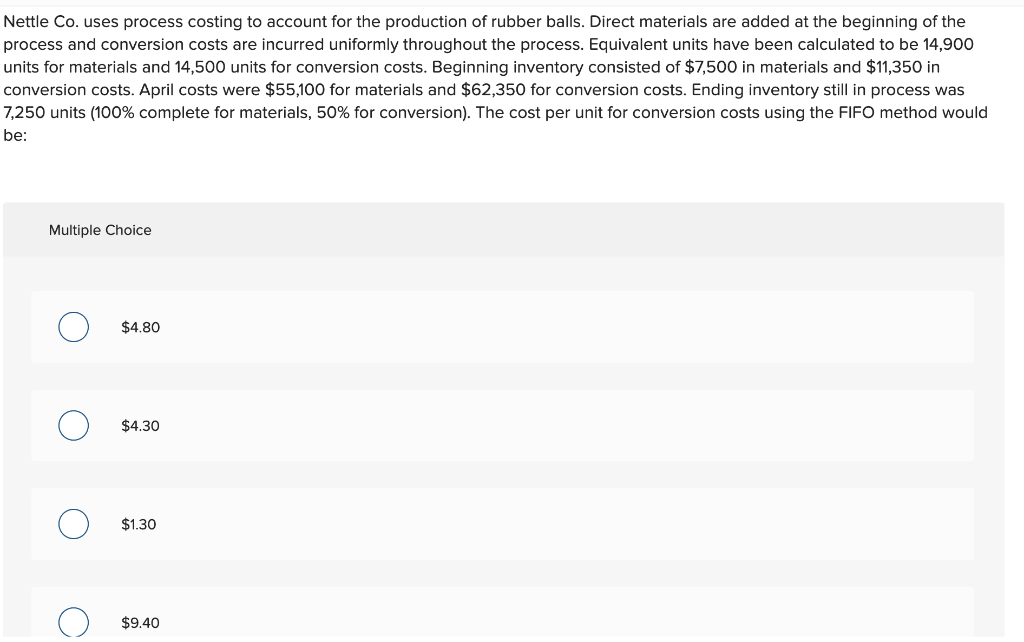The height and width of the screenshot is (642, 1024).
Task: Select the $1.30 radio button
Action: (72, 523)
